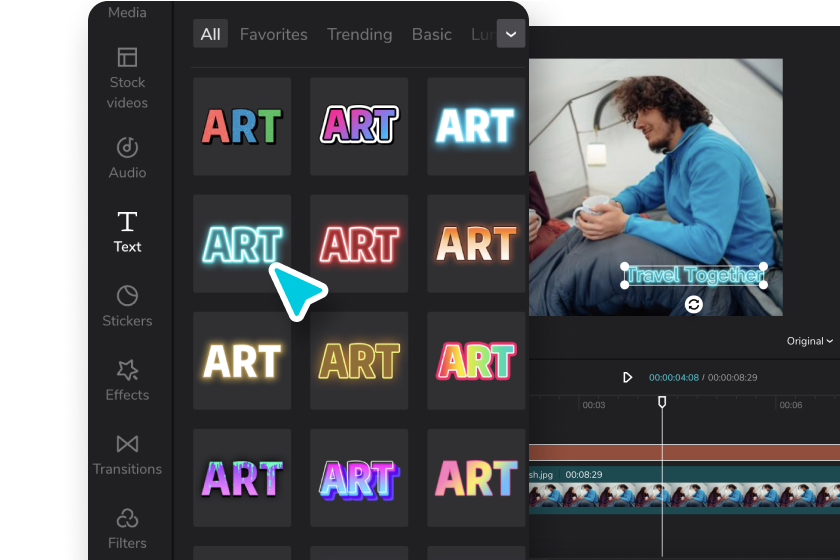The height and width of the screenshot is (560, 840).
Task: Apply the white with yellow glow ART style
Action: (x=242, y=361)
